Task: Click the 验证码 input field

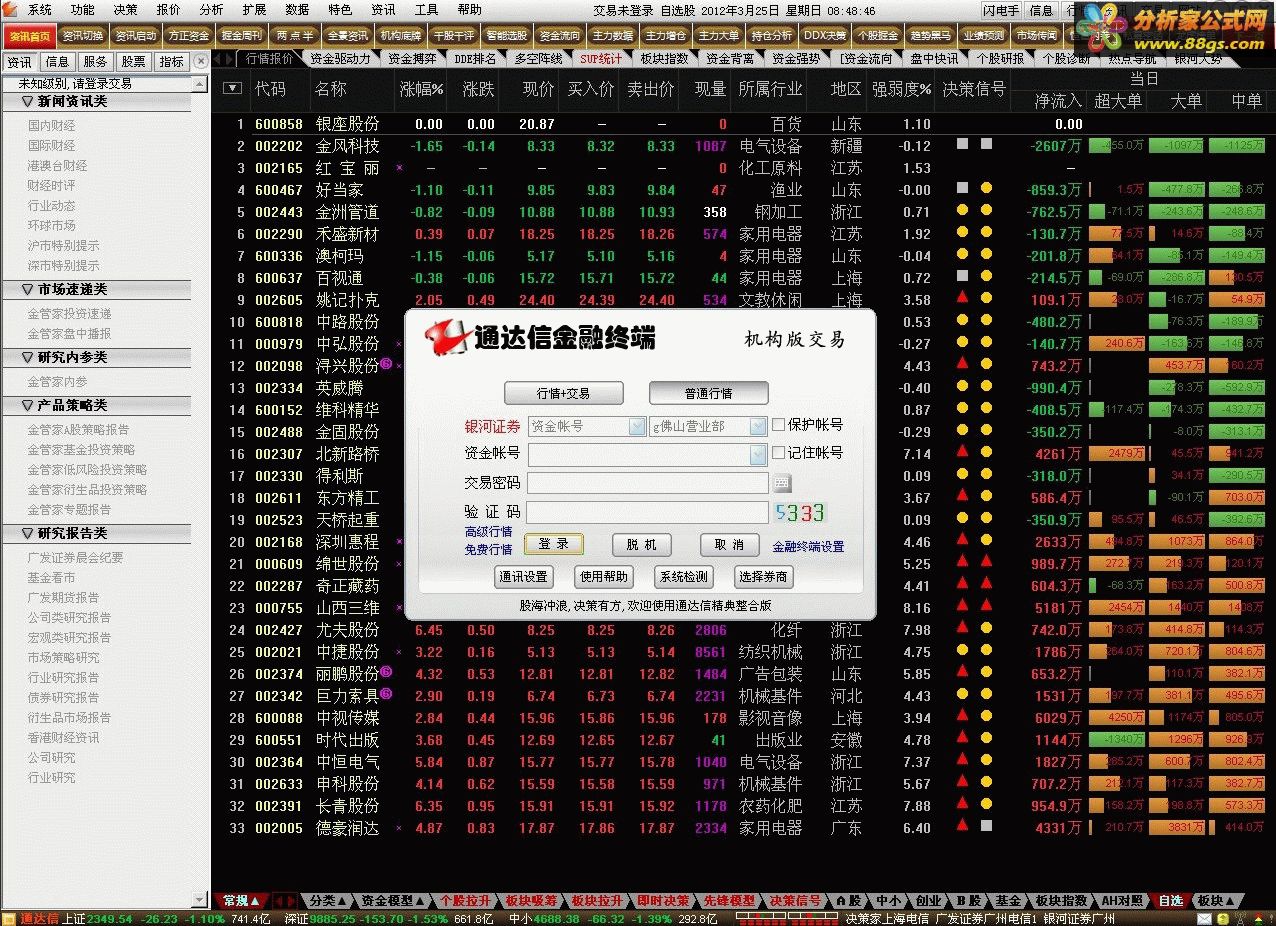Action: pyautogui.click(x=647, y=512)
